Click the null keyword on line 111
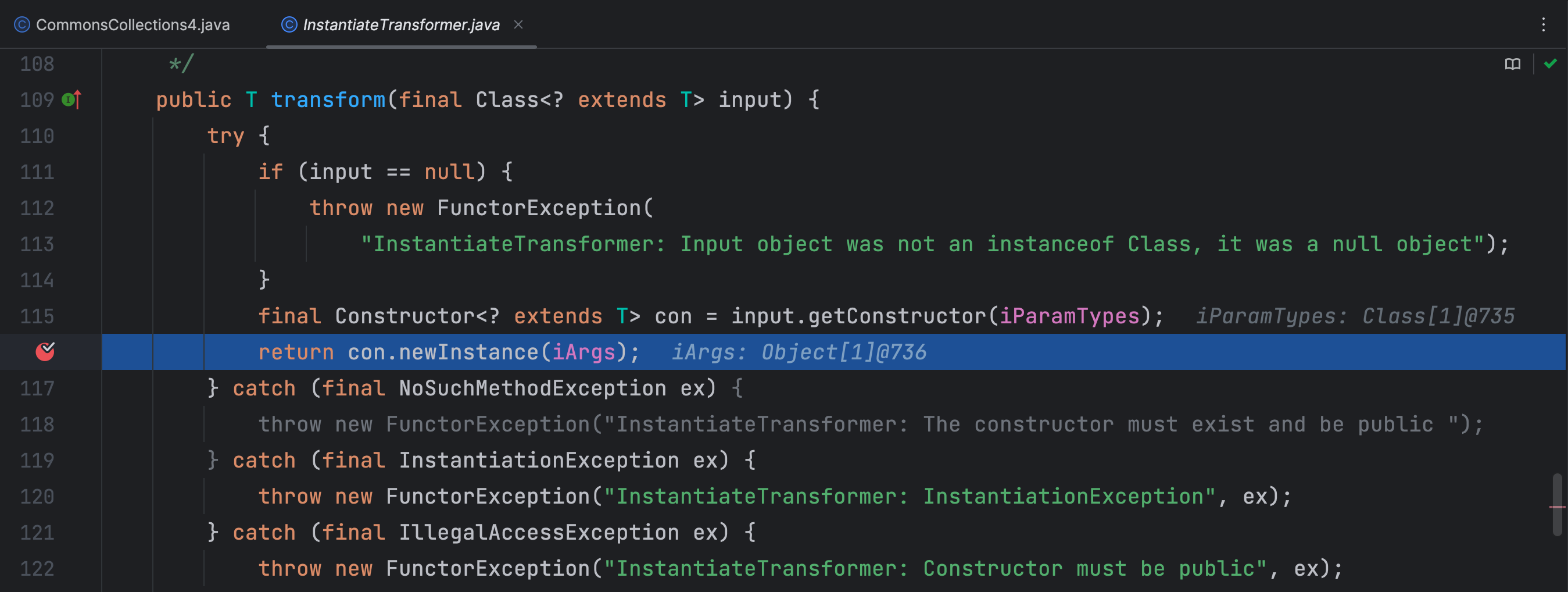This screenshot has height=592, width=1568. pos(449,172)
